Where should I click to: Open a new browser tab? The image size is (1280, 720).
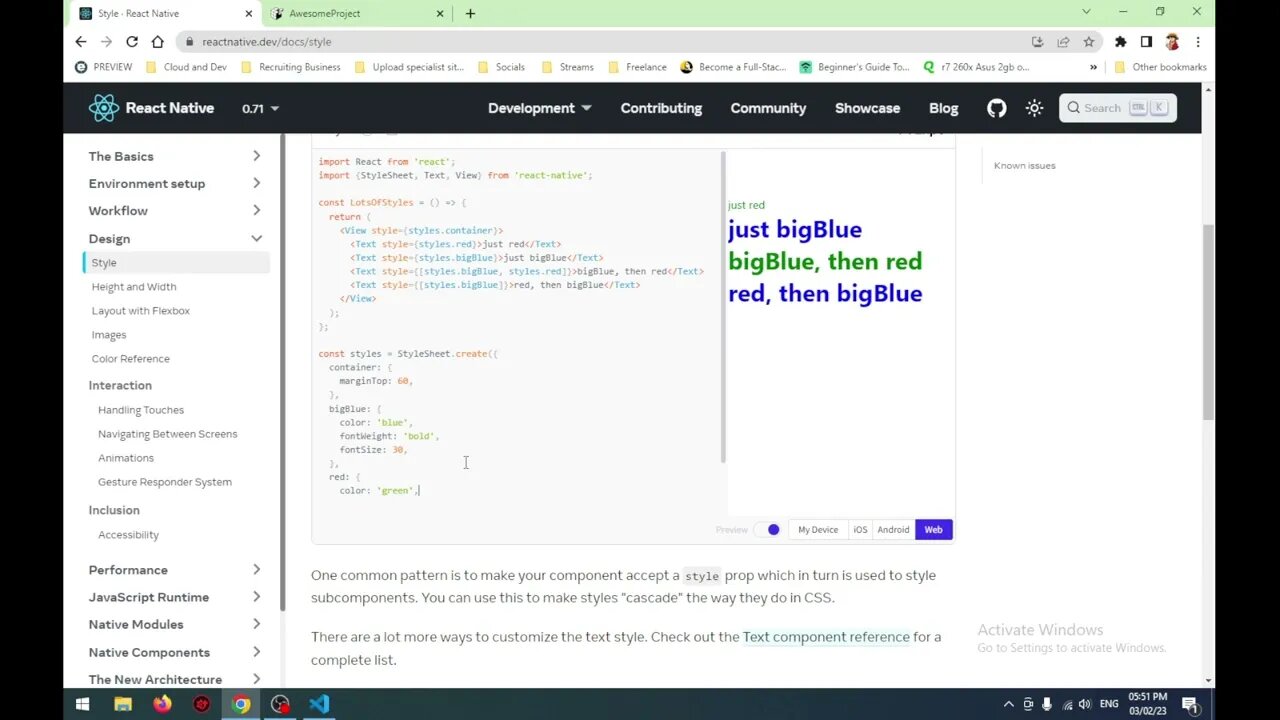(x=470, y=13)
